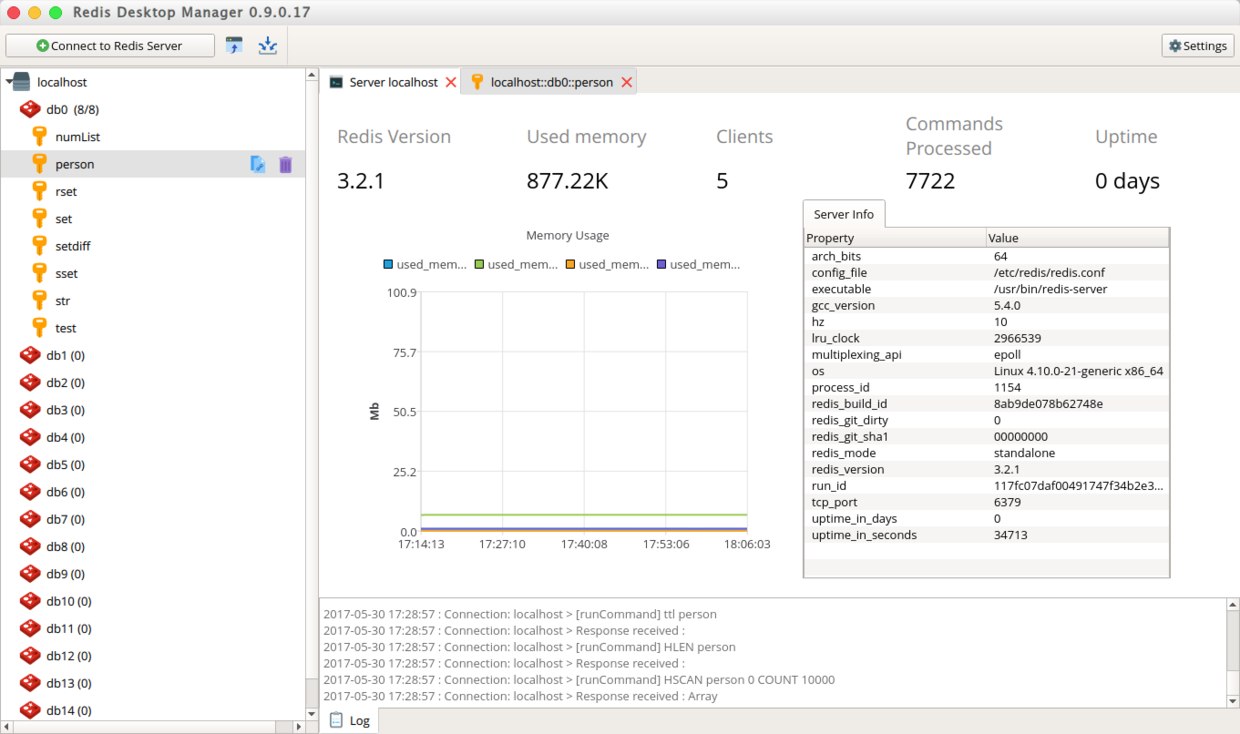
Task: Click the db0 database icon
Action: [x=30, y=109]
